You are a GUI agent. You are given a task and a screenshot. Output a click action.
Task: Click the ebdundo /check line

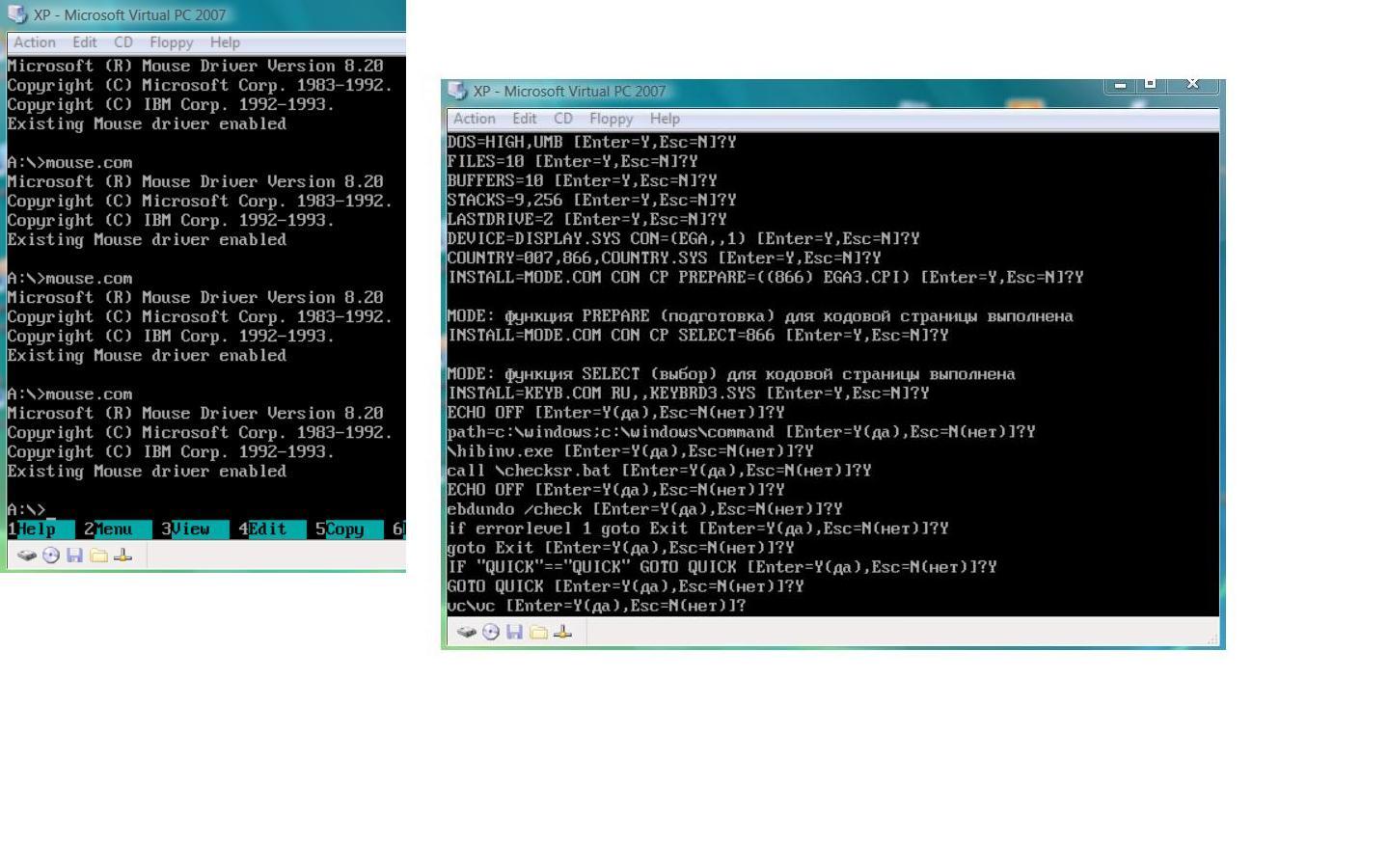644,509
